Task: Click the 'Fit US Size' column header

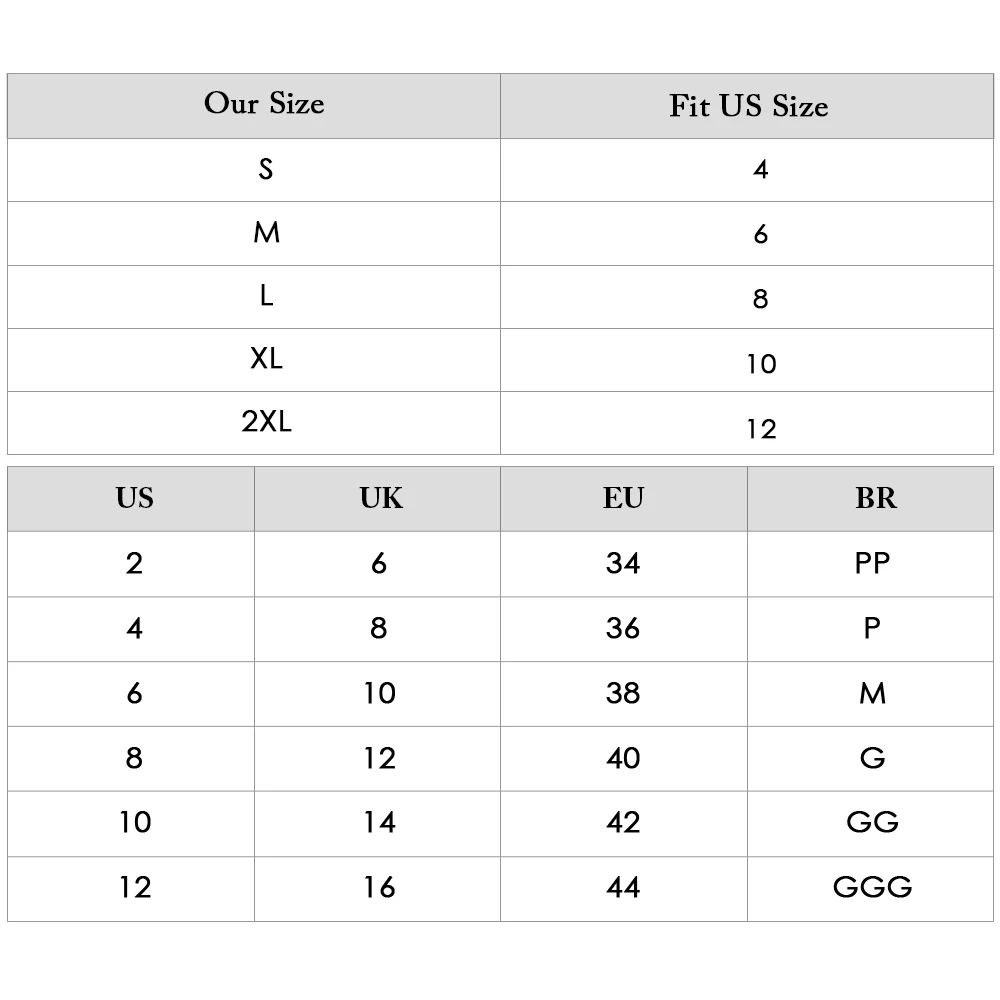Action: click(747, 106)
